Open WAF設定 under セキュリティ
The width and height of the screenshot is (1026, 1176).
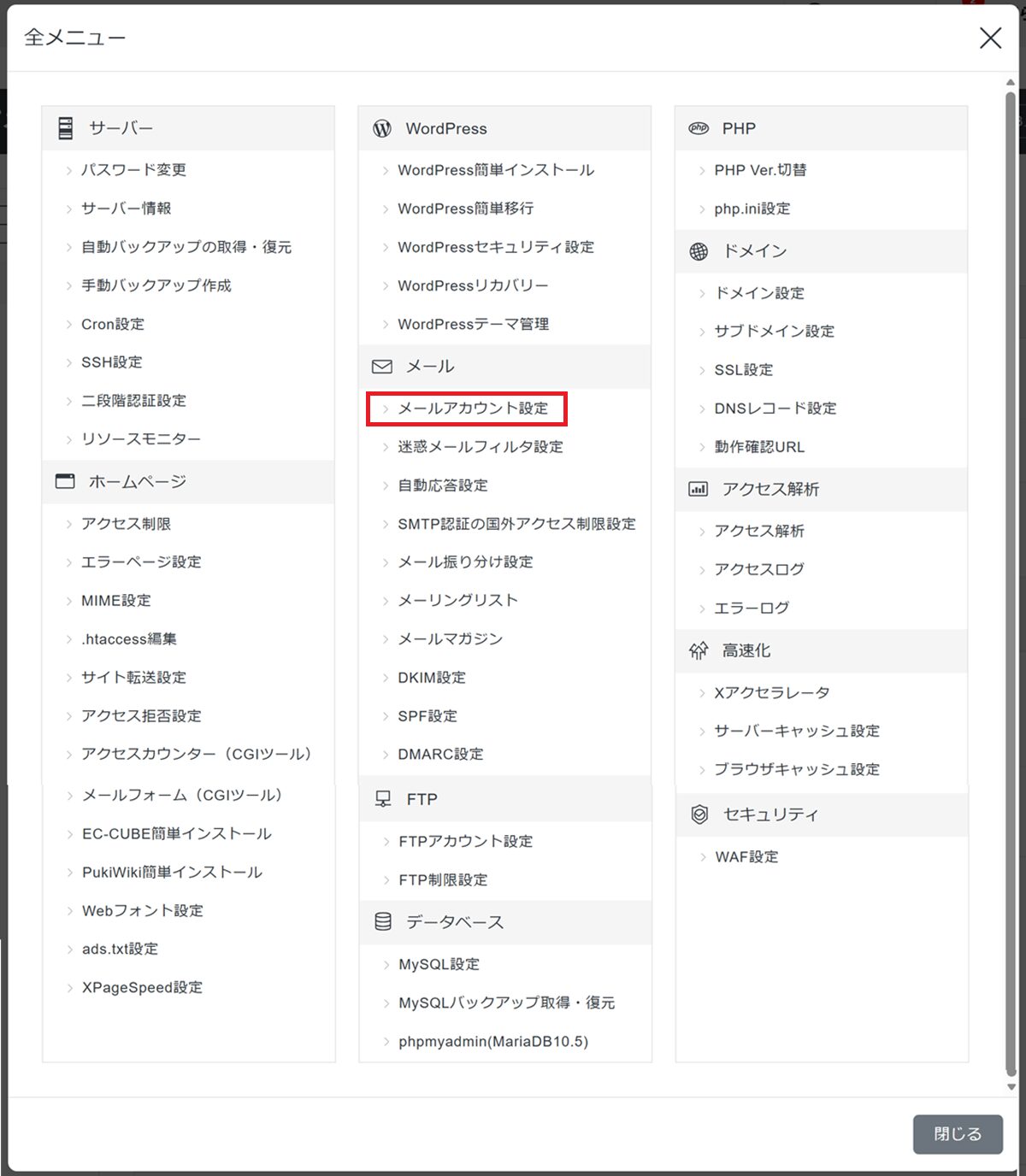pyautogui.click(x=746, y=856)
